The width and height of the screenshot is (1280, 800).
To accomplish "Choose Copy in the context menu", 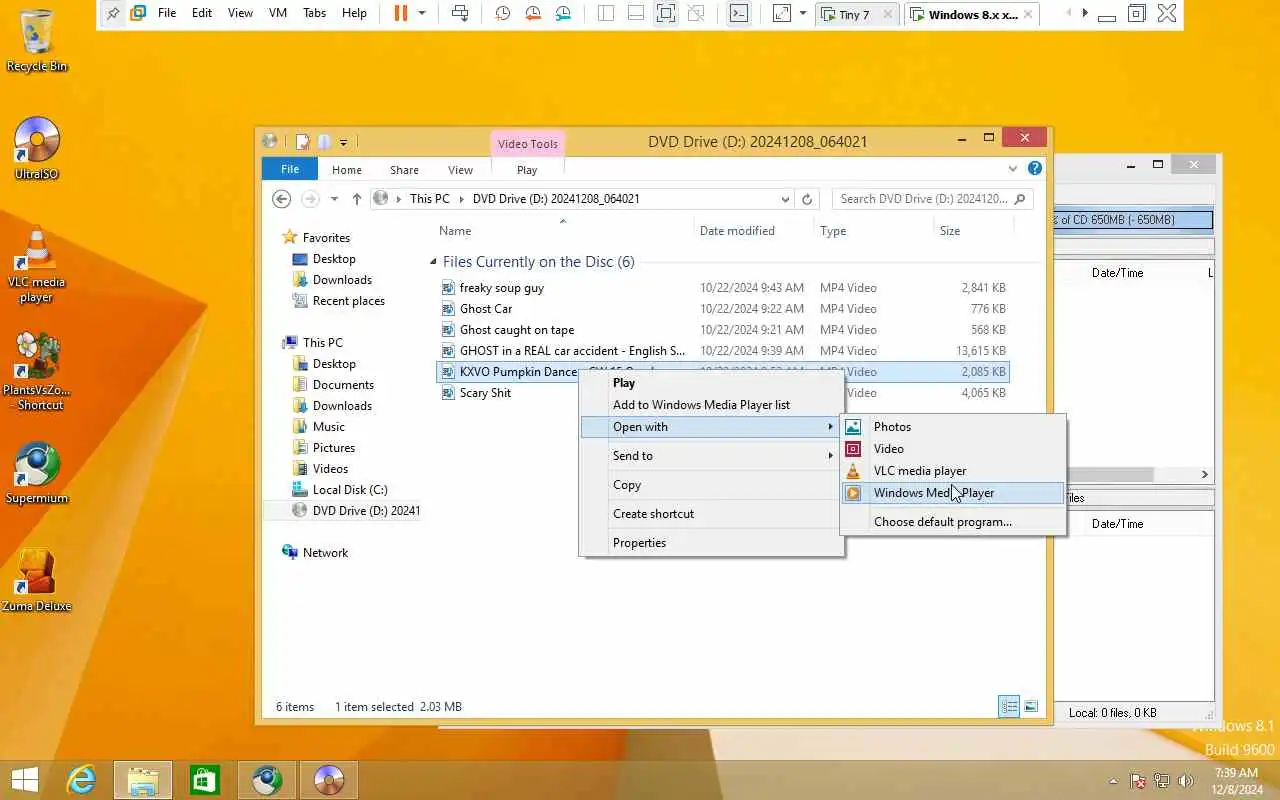I will [x=712, y=485].
